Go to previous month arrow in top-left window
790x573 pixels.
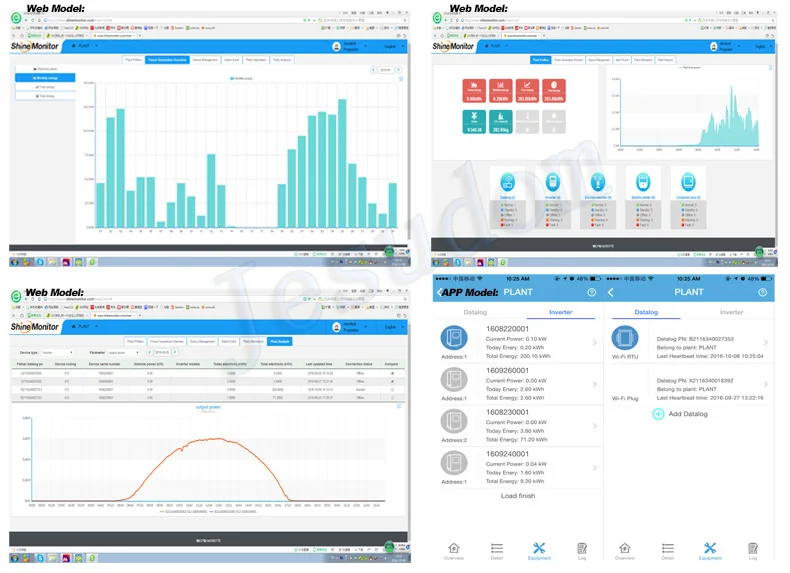373,70
